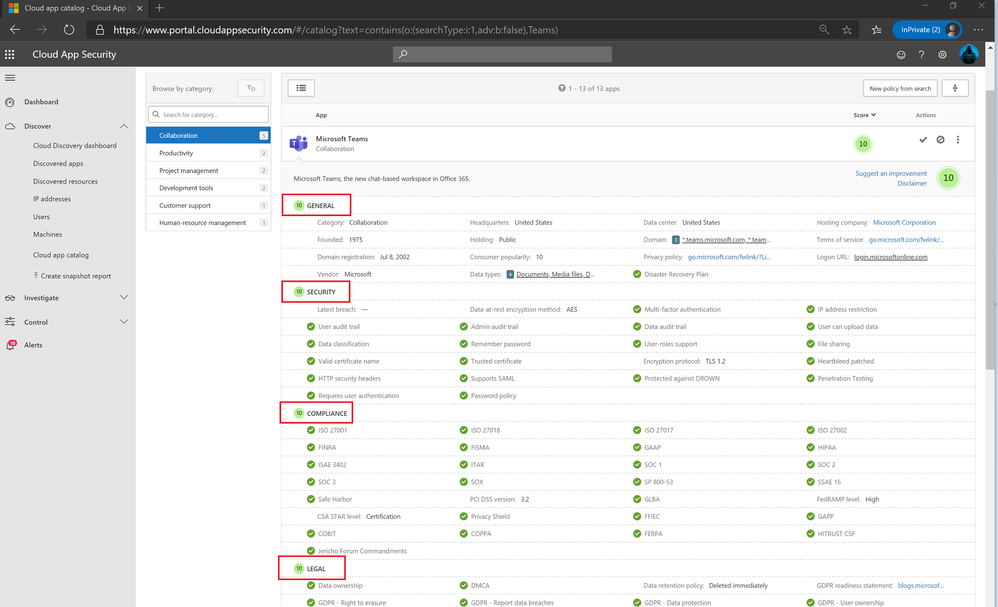
Task: Open browser favorites list icon
Action: (876, 30)
